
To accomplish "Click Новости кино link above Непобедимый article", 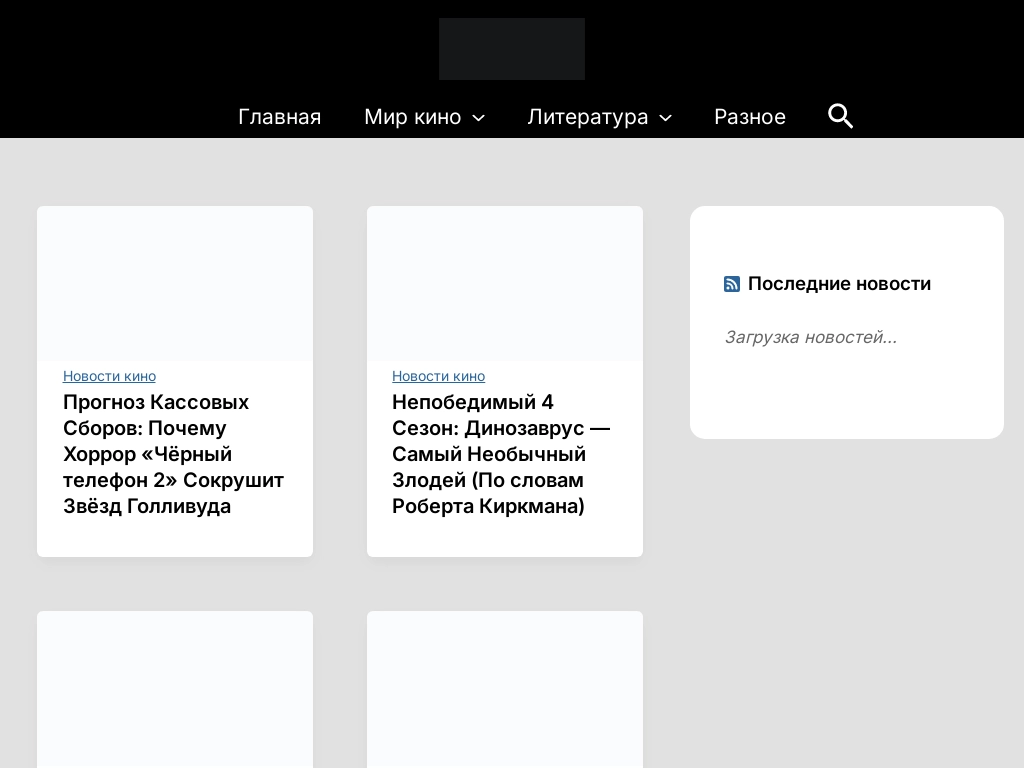I will (x=438, y=376).
